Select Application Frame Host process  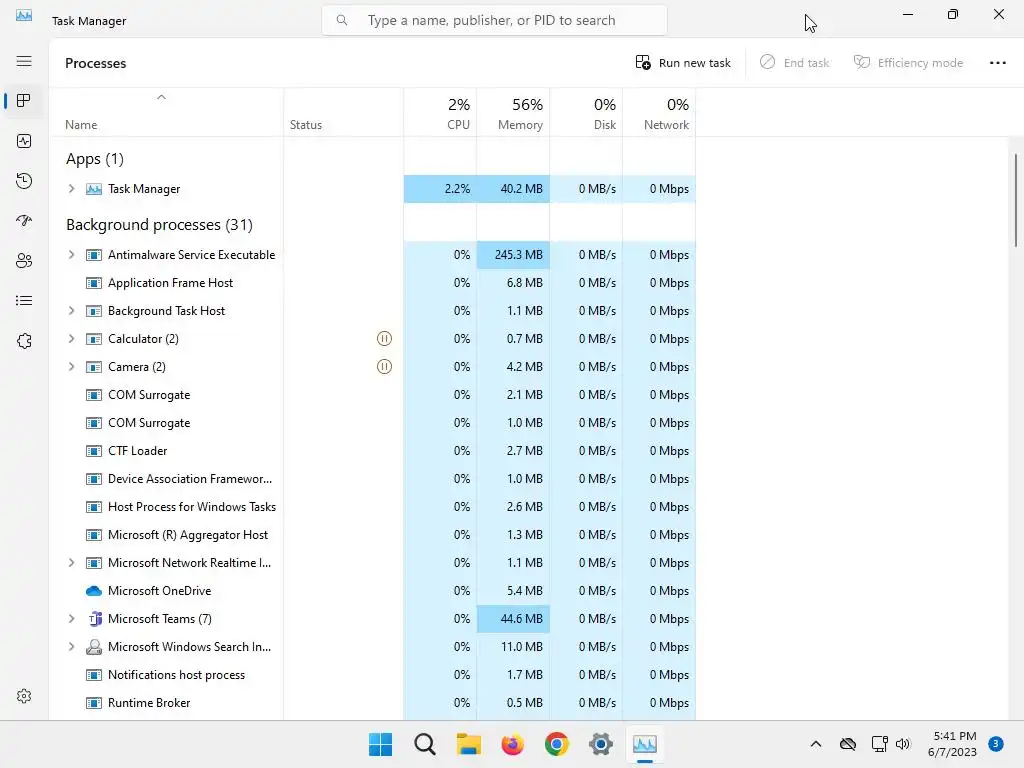pyautogui.click(x=373, y=283)
